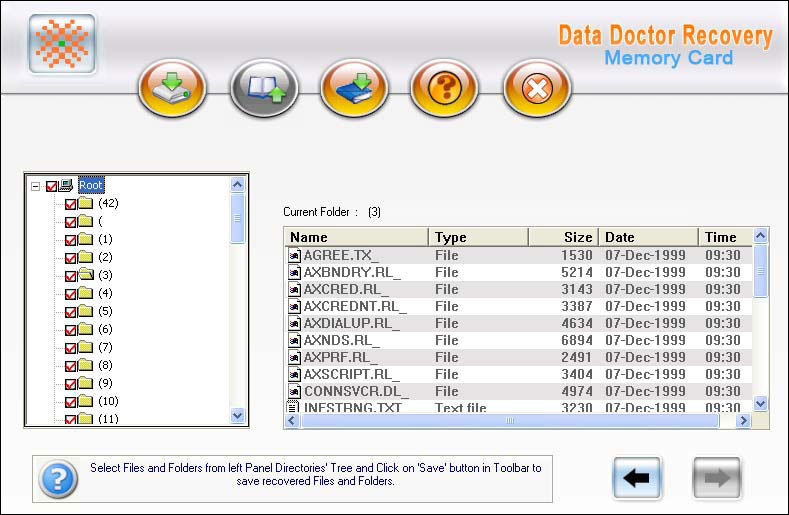Image resolution: width=789 pixels, height=515 pixels.
Task: Toggle the checkbox for folder (5)
Action: tap(70, 312)
